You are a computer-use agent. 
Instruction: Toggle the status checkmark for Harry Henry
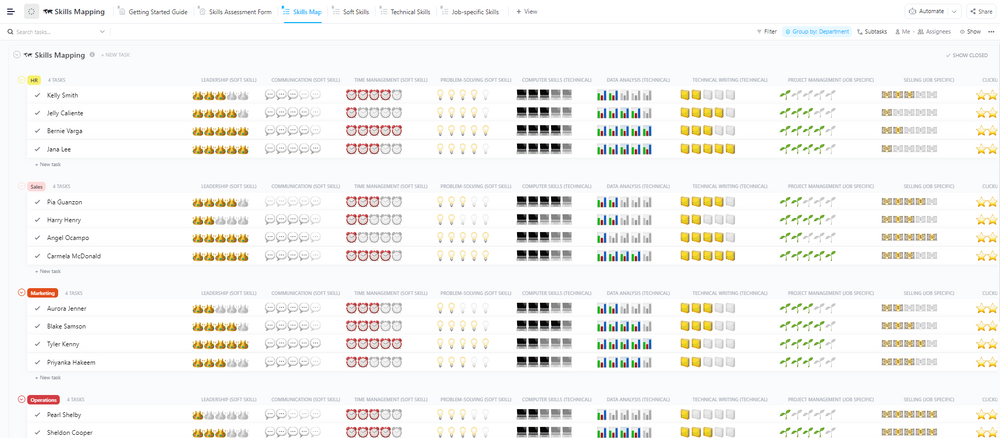38,220
